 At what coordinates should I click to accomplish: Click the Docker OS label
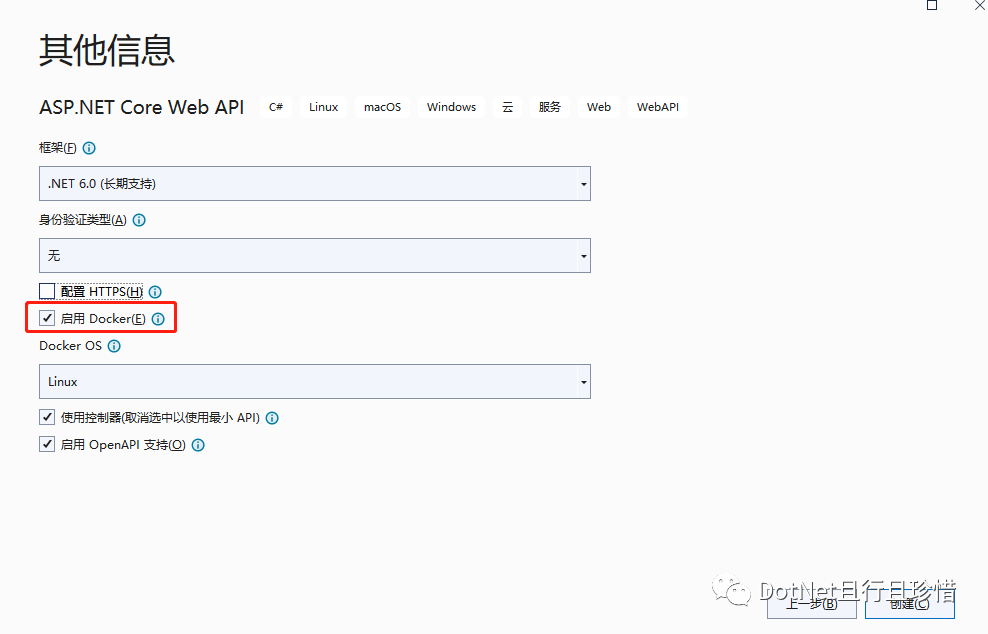coord(71,346)
